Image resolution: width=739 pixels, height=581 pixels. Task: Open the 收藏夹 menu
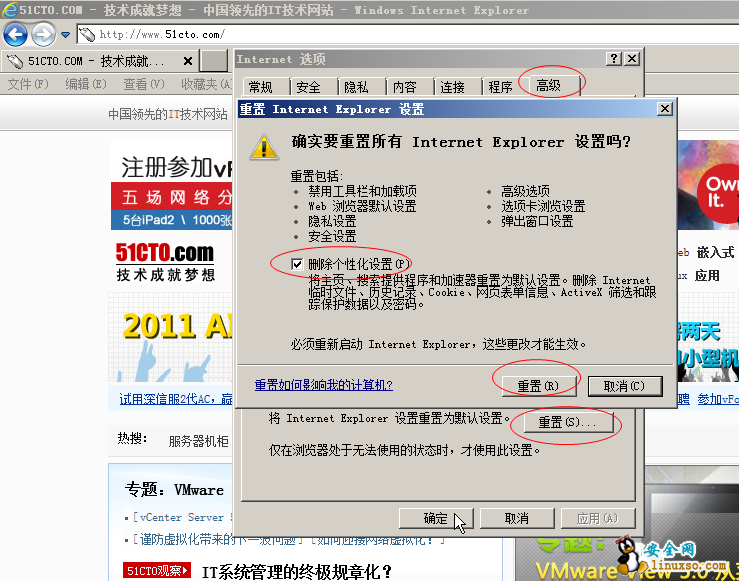(x=206, y=84)
